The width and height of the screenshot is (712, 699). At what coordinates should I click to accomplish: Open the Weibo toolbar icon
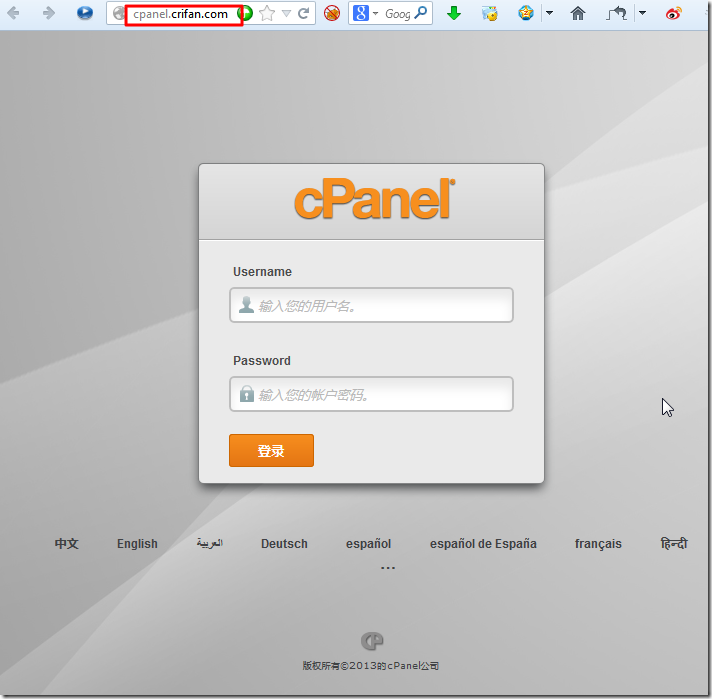tap(673, 14)
